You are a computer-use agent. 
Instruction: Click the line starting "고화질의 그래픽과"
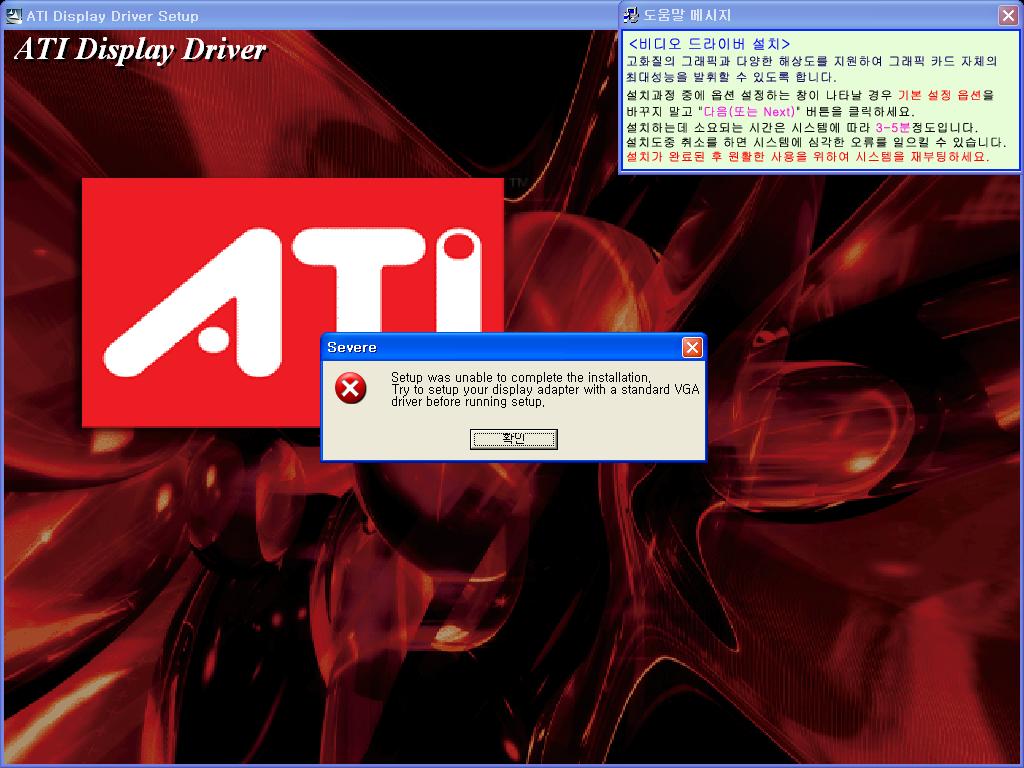812,61
